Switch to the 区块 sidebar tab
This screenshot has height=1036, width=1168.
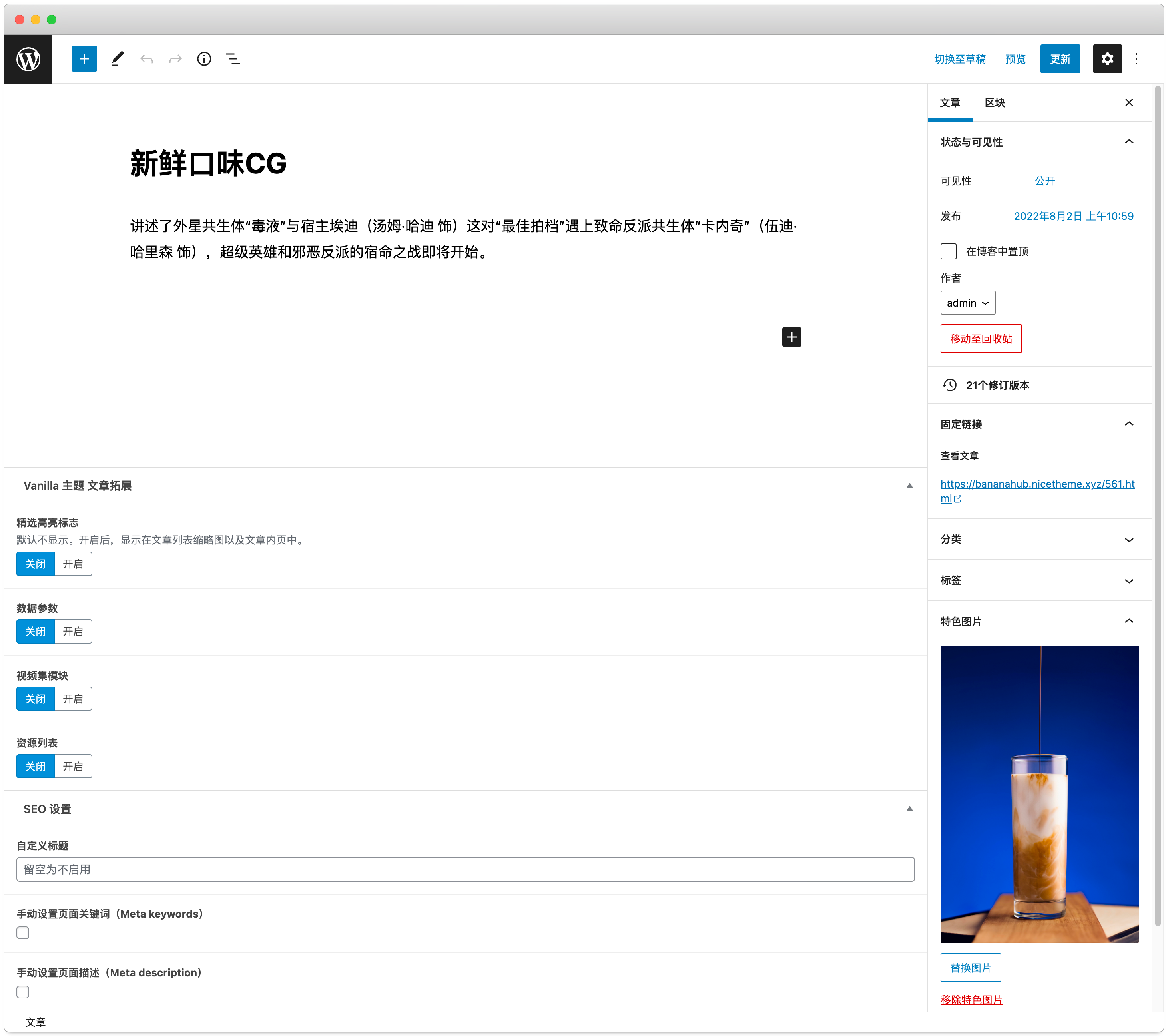click(995, 103)
